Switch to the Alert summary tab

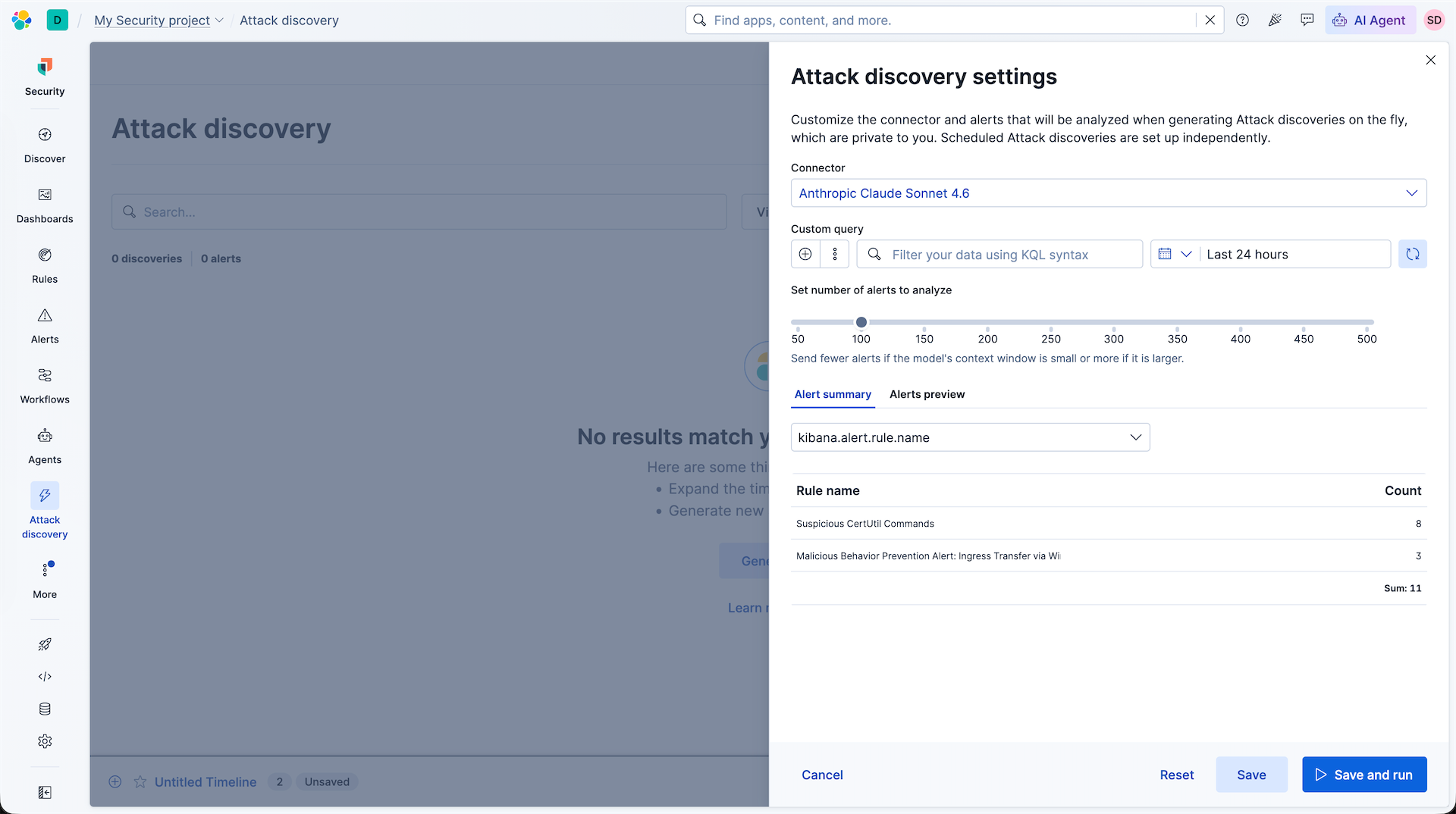(x=833, y=394)
